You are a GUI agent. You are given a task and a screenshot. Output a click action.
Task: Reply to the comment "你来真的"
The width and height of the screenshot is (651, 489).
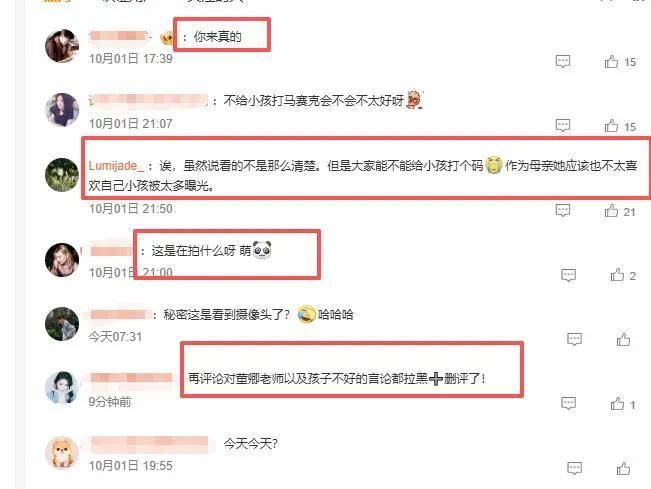563,61
